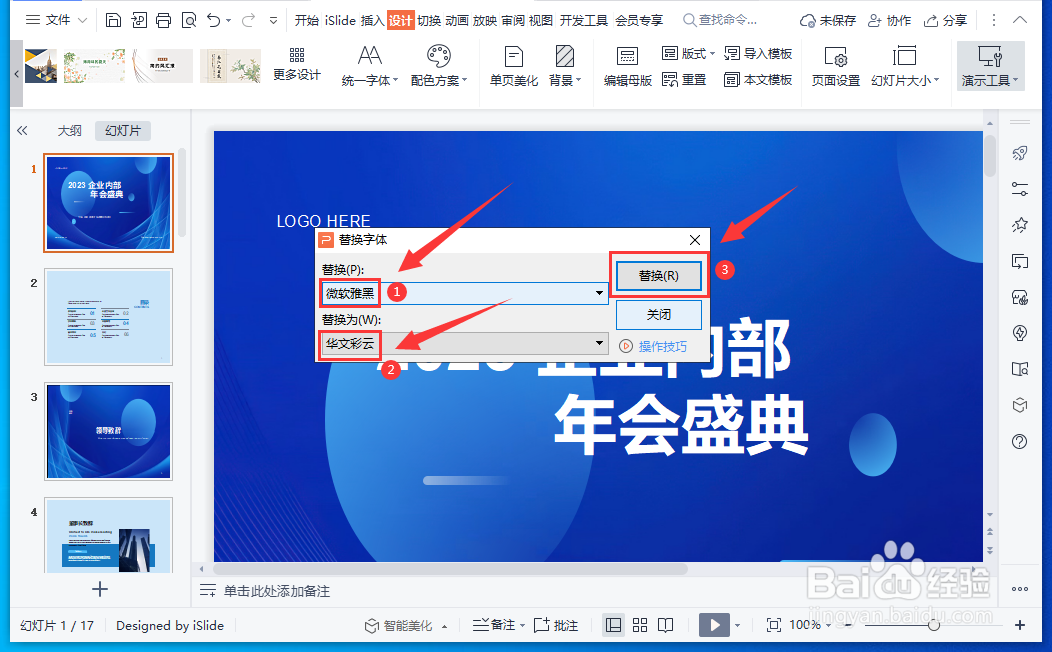Click fit-to-window icon in status bar
The width and height of the screenshot is (1052, 652).
[774, 625]
